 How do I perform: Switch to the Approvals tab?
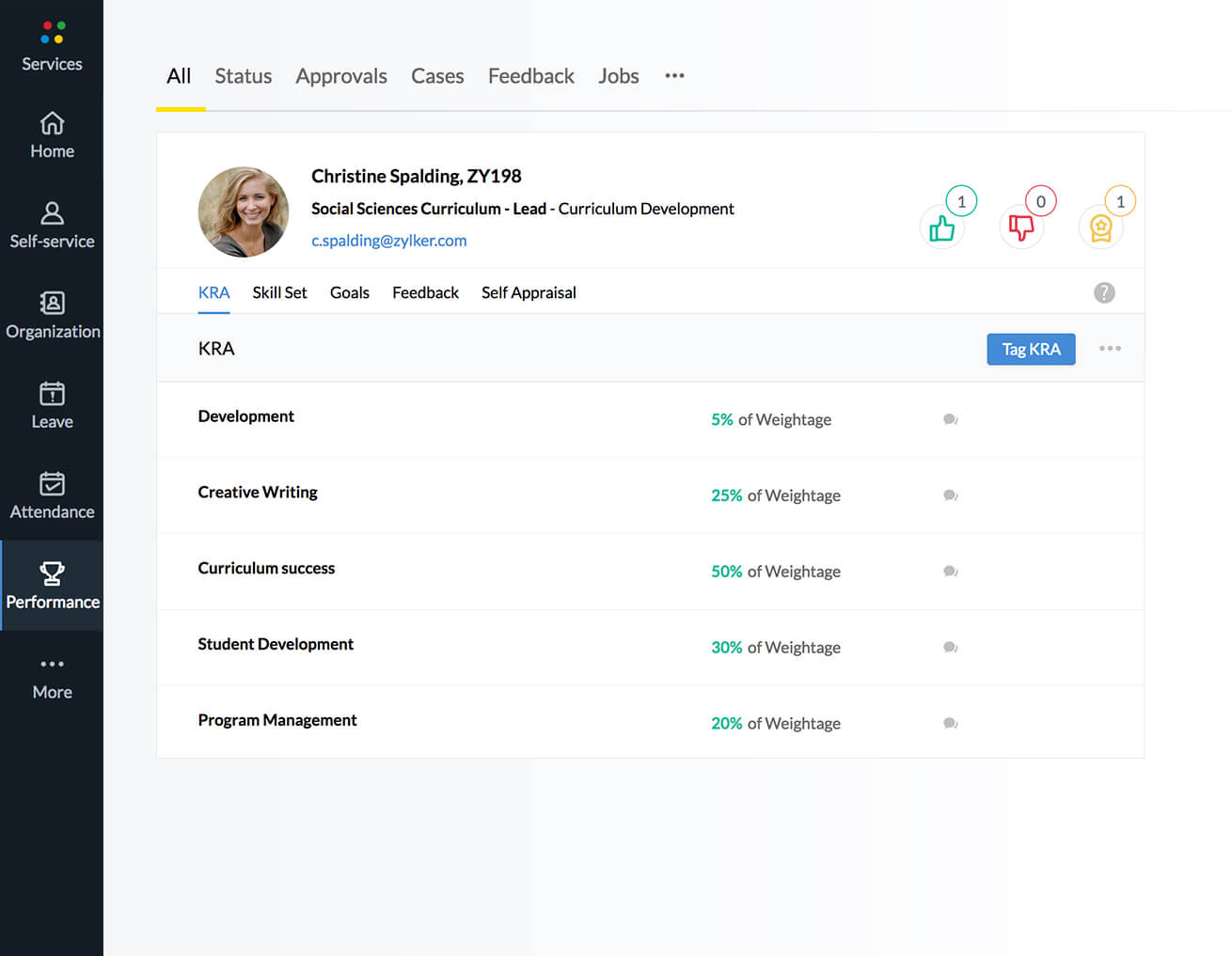pos(341,76)
